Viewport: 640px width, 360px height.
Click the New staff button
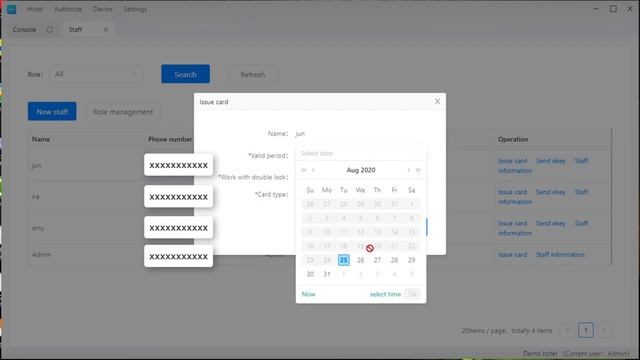(x=52, y=111)
